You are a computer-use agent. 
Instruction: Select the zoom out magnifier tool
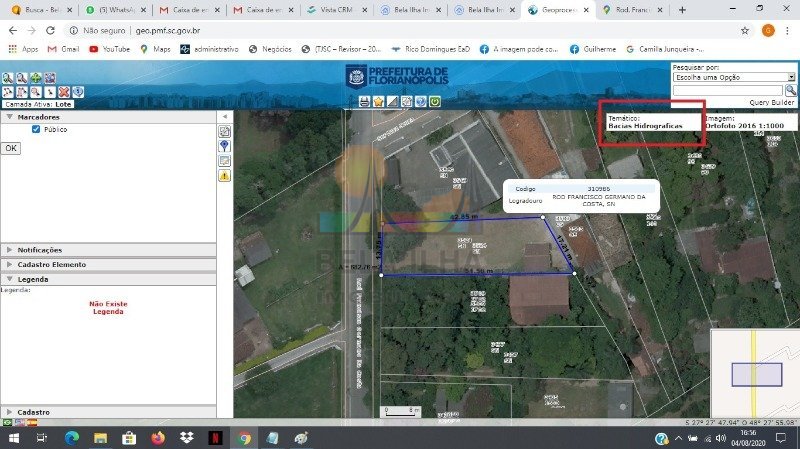tap(21, 78)
